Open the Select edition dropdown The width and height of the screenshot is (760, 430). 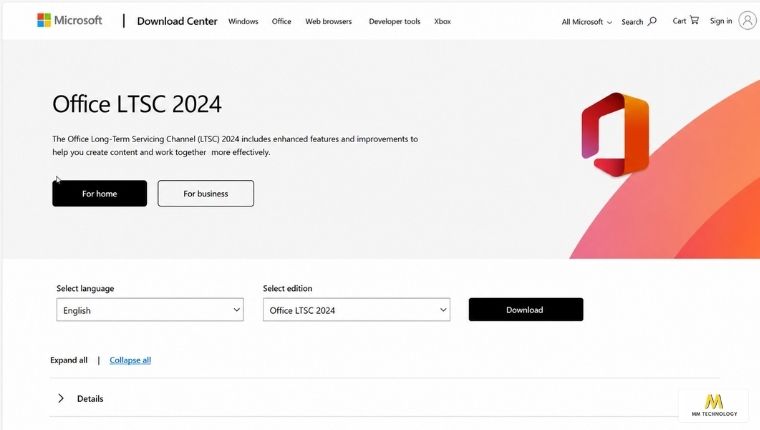(356, 310)
